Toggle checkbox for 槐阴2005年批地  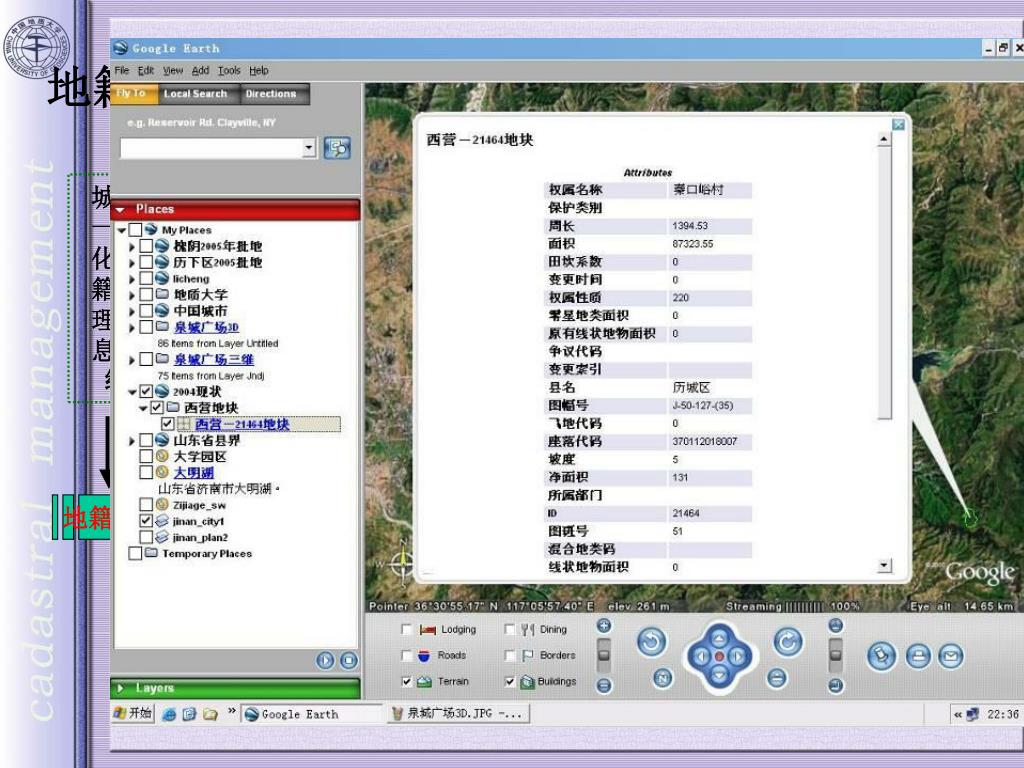pyautogui.click(x=146, y=246)
